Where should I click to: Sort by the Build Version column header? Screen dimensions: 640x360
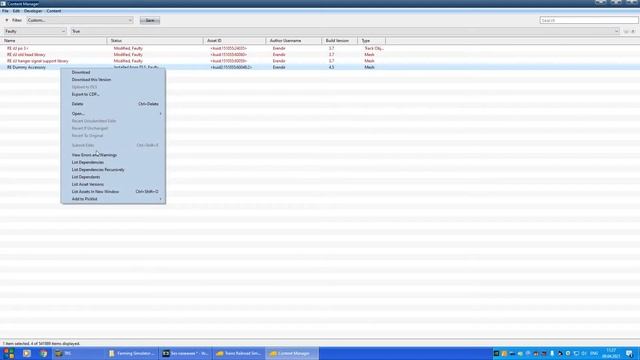[340, 41]
